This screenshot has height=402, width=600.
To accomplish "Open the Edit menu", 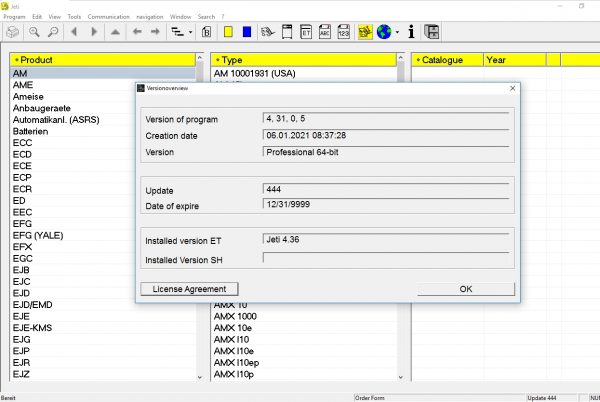I will coord(37,17).
